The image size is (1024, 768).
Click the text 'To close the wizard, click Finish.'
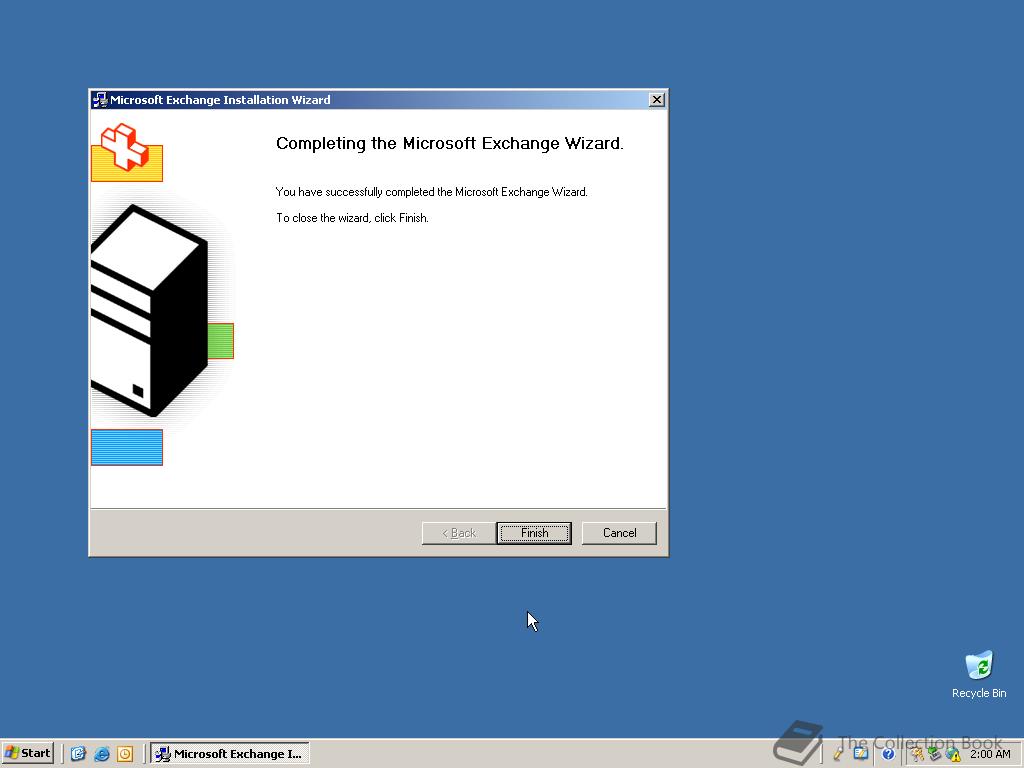[352, 218]
